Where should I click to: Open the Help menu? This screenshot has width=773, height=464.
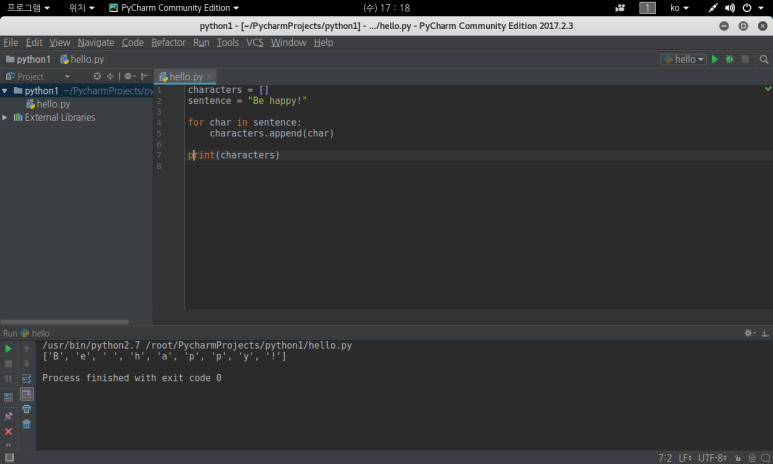323,42
